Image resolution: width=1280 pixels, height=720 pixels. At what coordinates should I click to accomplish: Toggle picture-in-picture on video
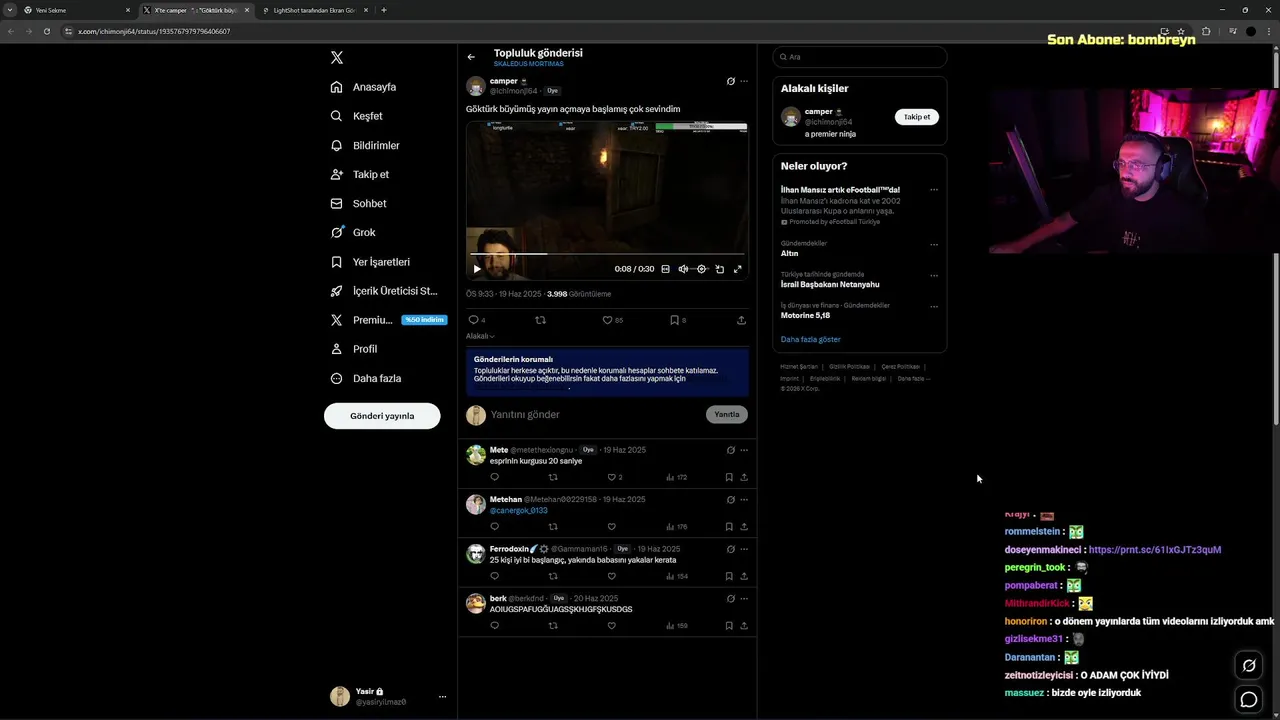coord(719,269)
